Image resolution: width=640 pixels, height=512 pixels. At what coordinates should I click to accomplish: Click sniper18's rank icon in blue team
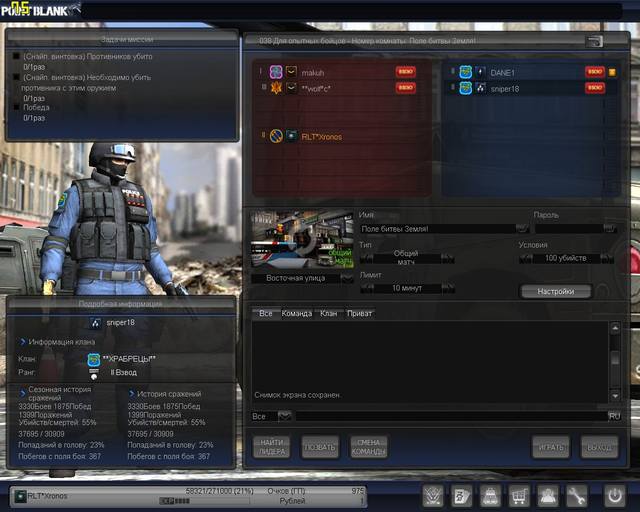click(x=480, y=88)
